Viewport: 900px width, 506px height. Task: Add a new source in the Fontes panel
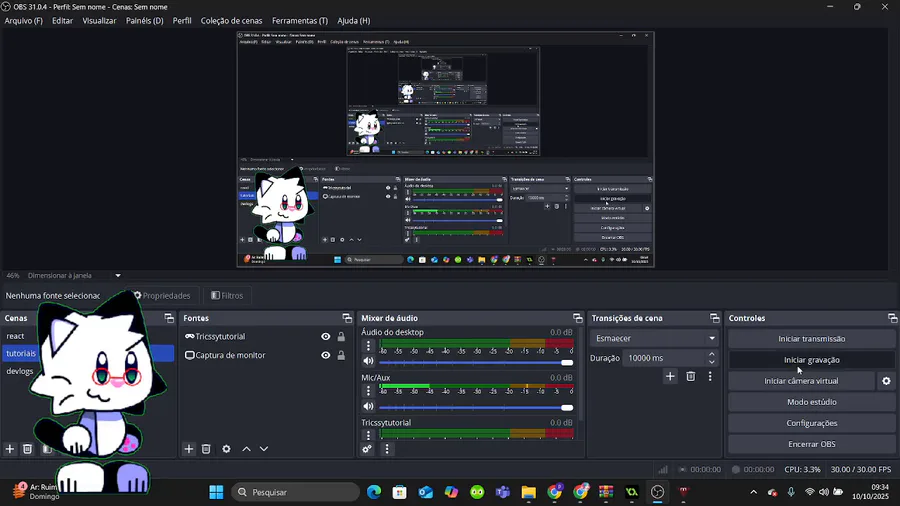tap(189, 449)
